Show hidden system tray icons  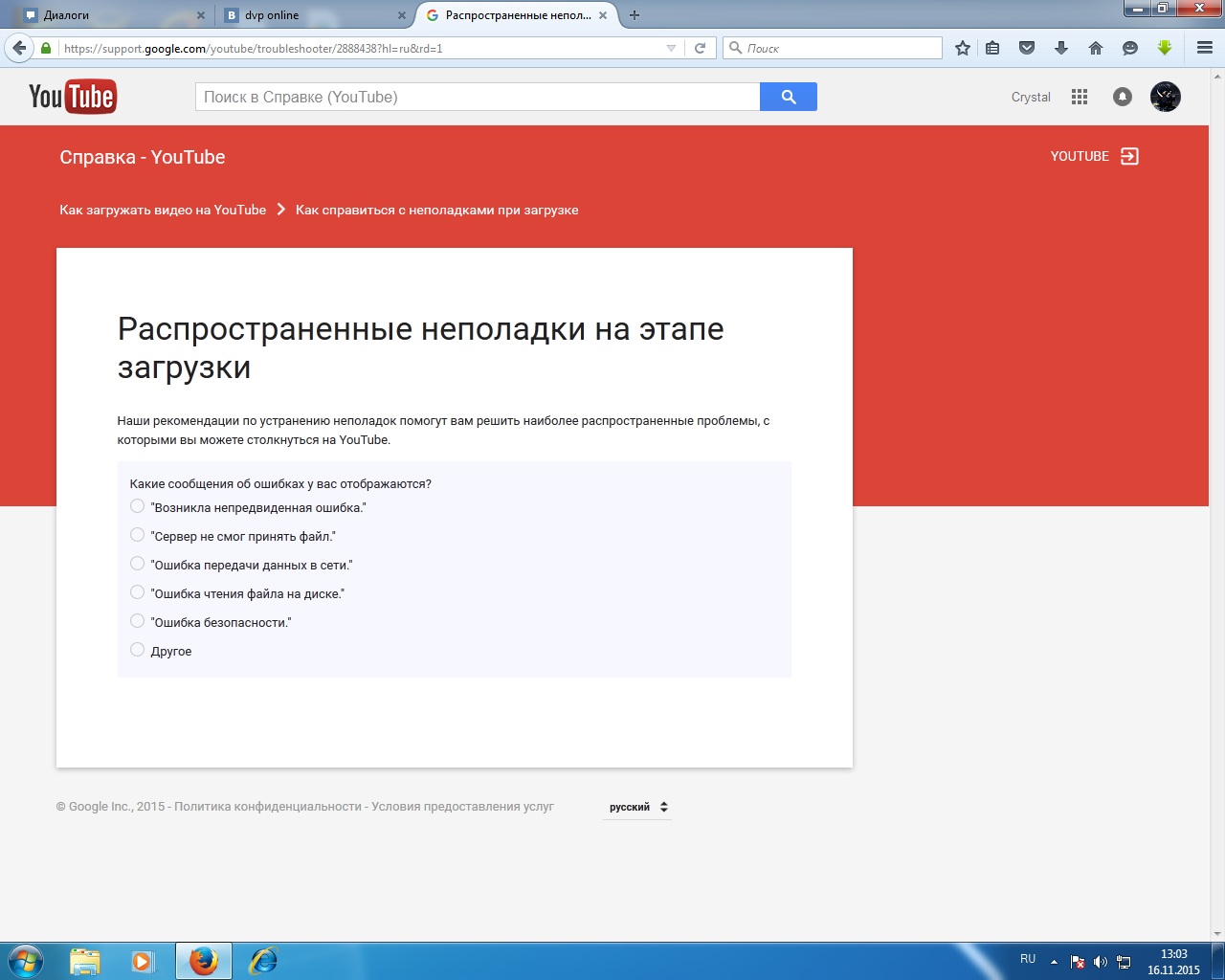pos(1054,962)
